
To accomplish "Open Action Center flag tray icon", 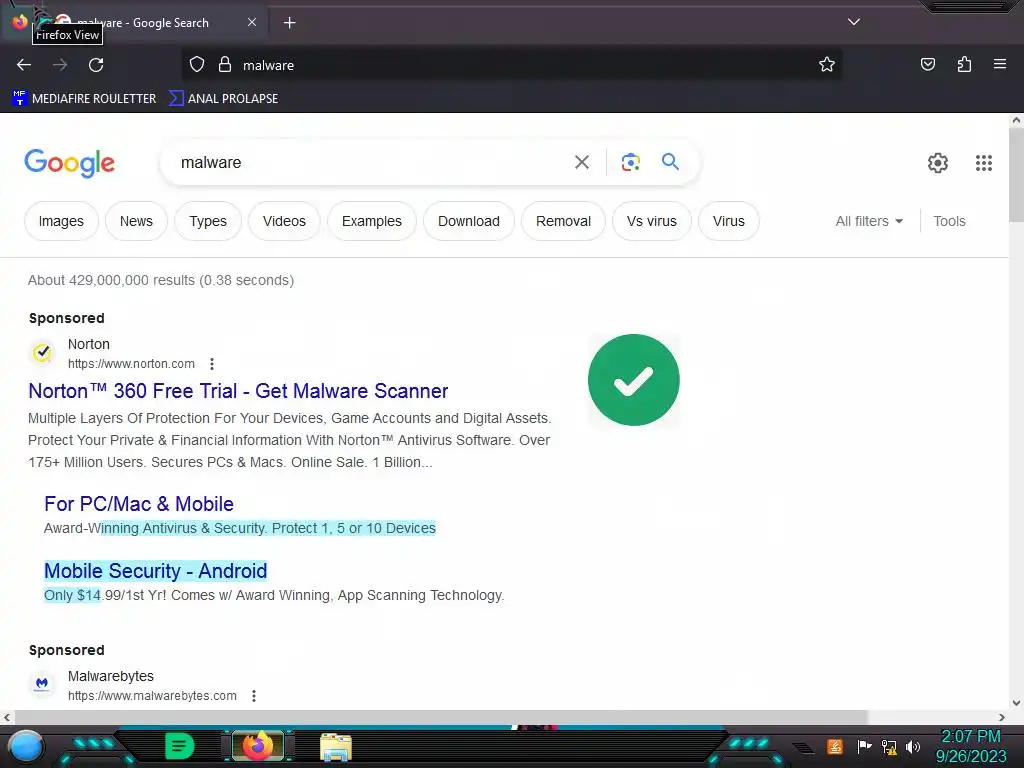I will (864, 746).
